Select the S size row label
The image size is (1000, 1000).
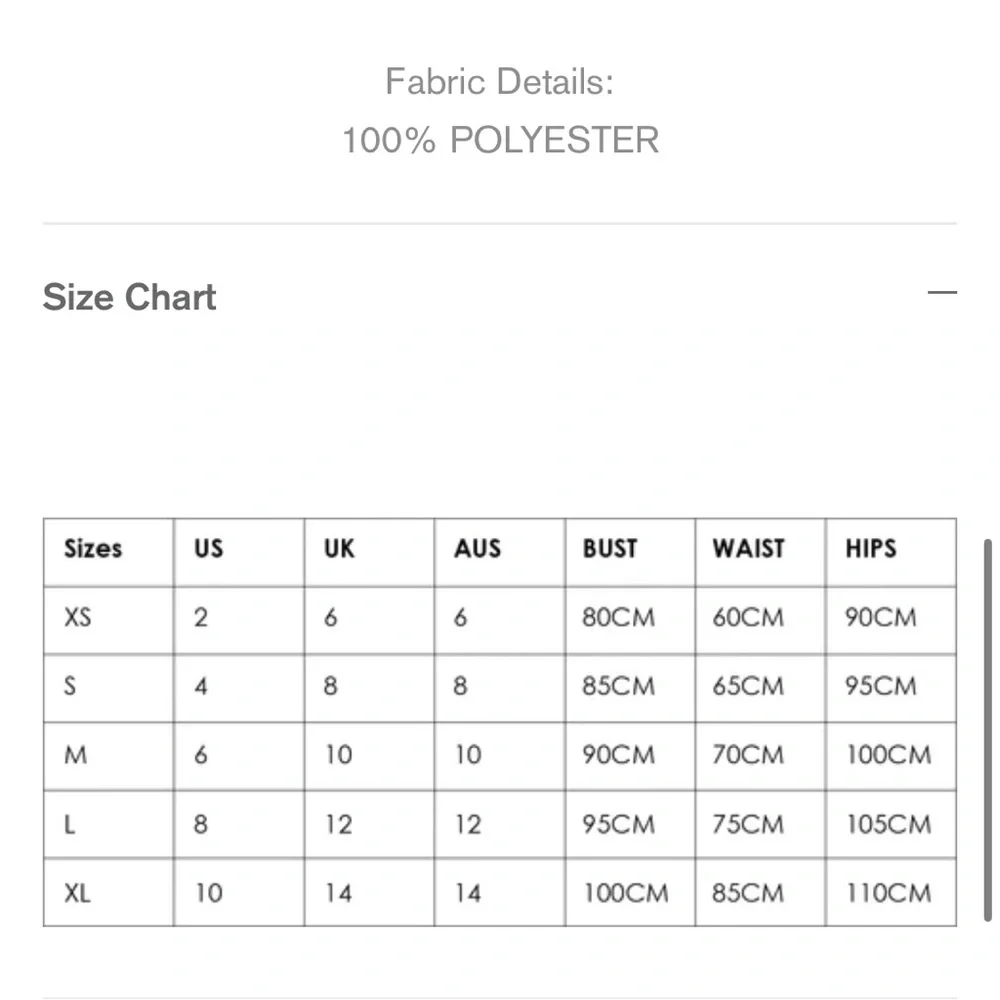pyautogui.click(x=70, y=687)
